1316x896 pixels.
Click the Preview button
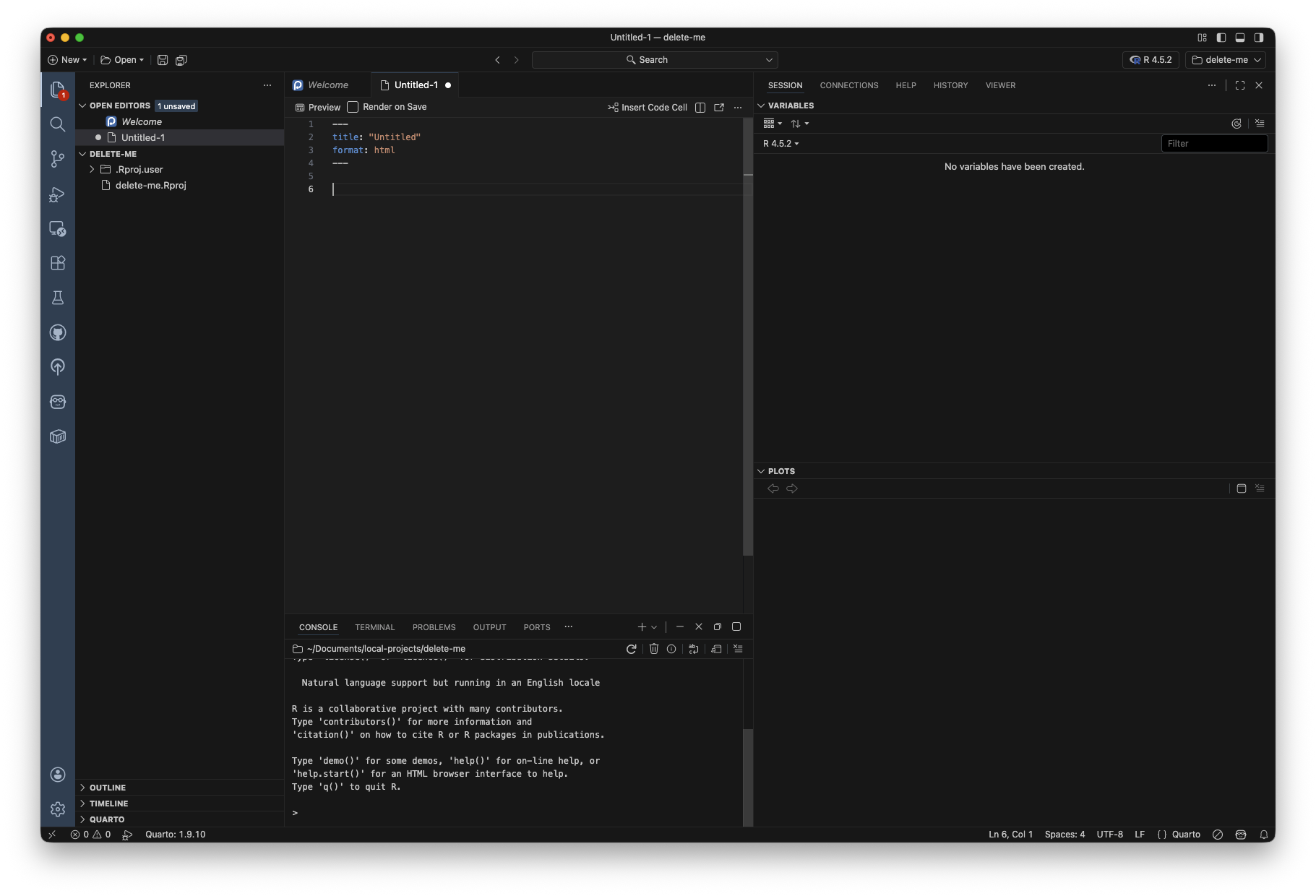pos(318,107)
